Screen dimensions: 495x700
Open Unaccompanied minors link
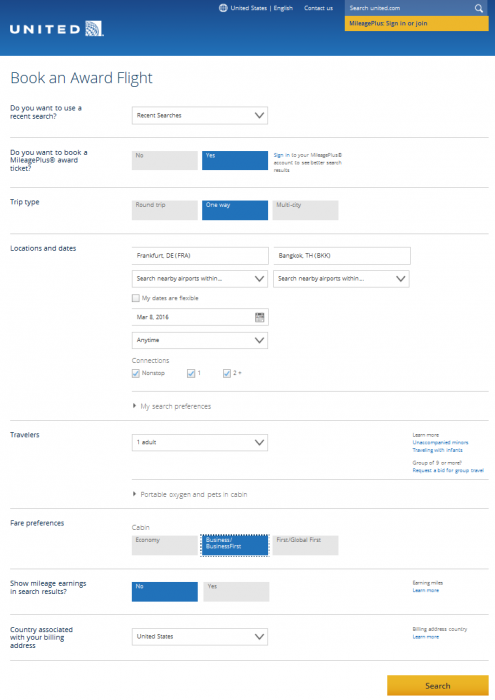click(440, 442)
